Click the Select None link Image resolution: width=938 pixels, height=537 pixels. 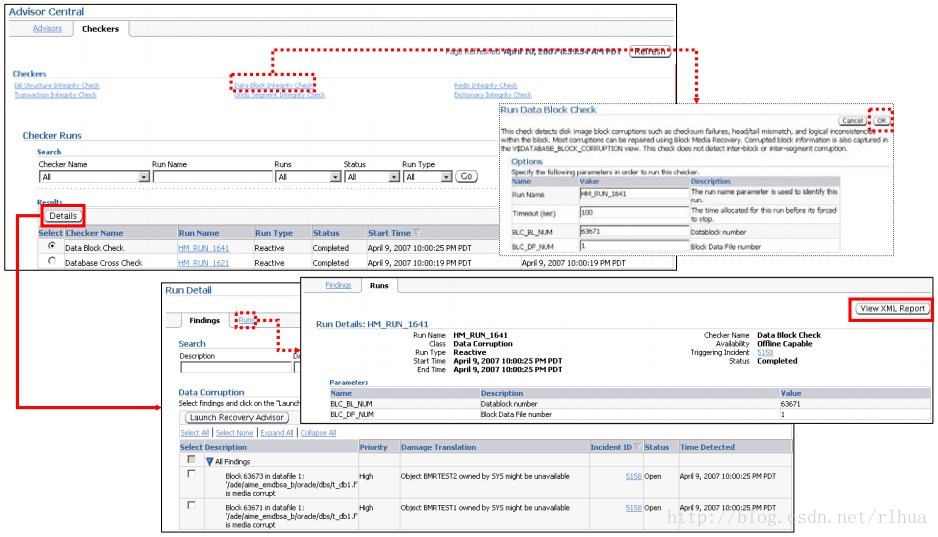pyautogui.click(x=234, y=433)
